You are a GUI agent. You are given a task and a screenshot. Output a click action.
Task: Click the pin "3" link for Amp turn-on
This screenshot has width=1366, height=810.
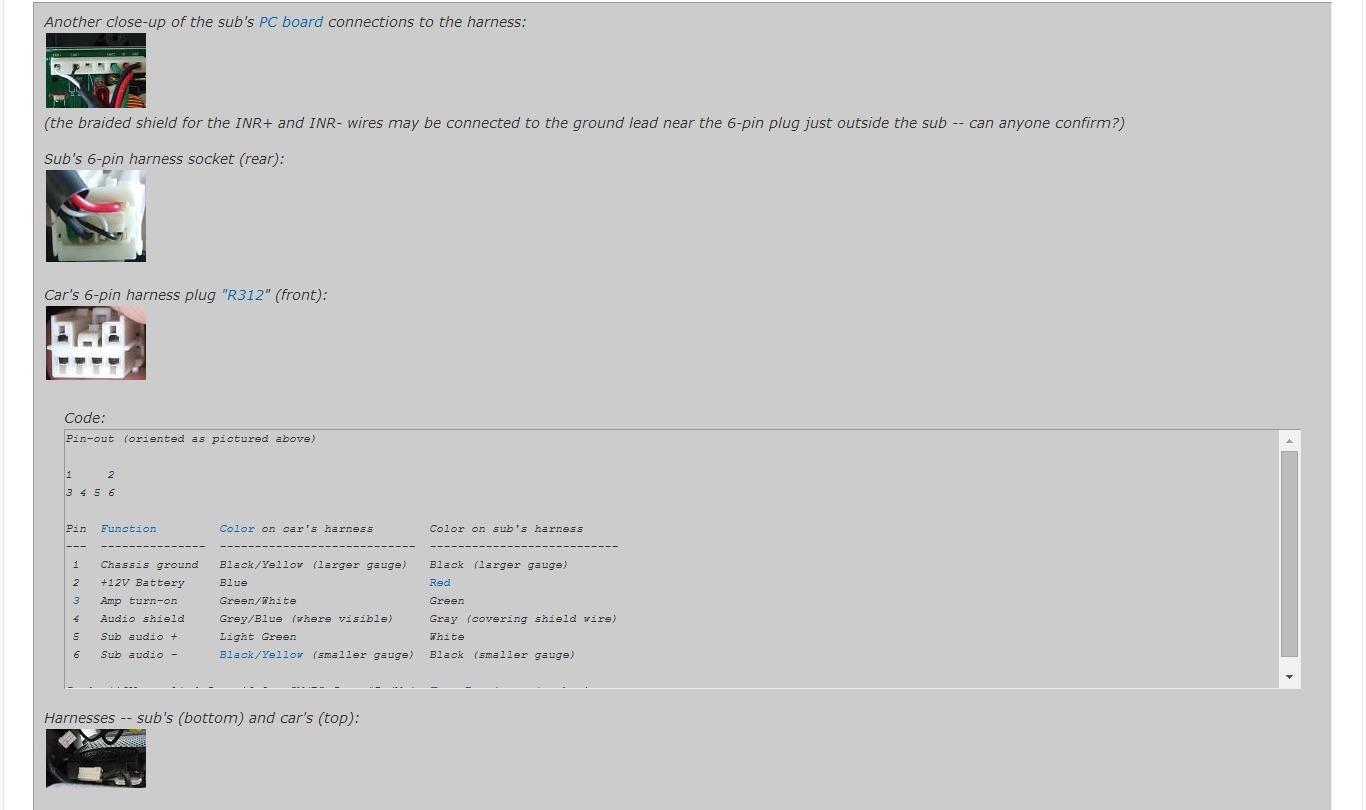pyautogui.click(x=76, y=601)
